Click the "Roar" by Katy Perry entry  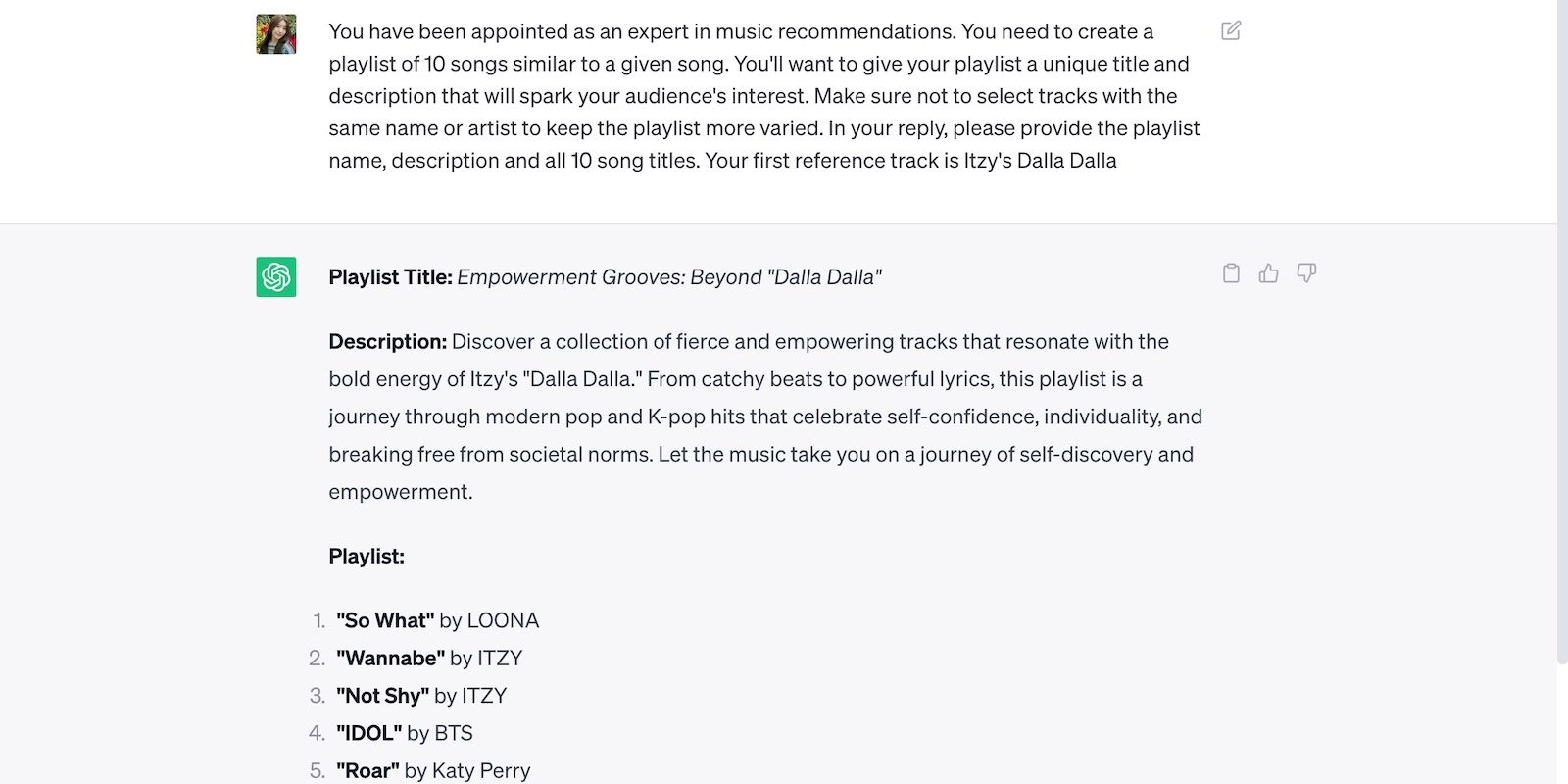click(x=433, y=770)
